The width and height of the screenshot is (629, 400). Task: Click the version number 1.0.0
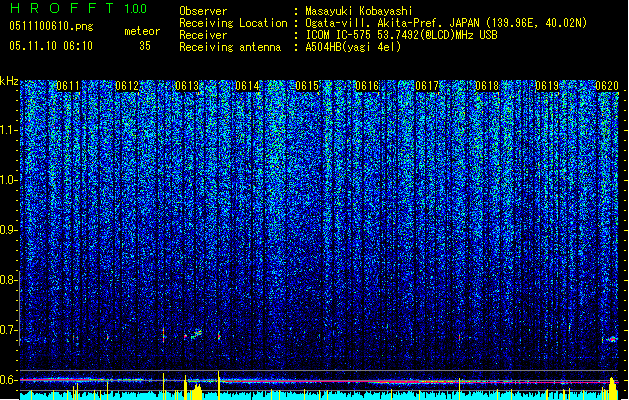click(x=135, y=8)
